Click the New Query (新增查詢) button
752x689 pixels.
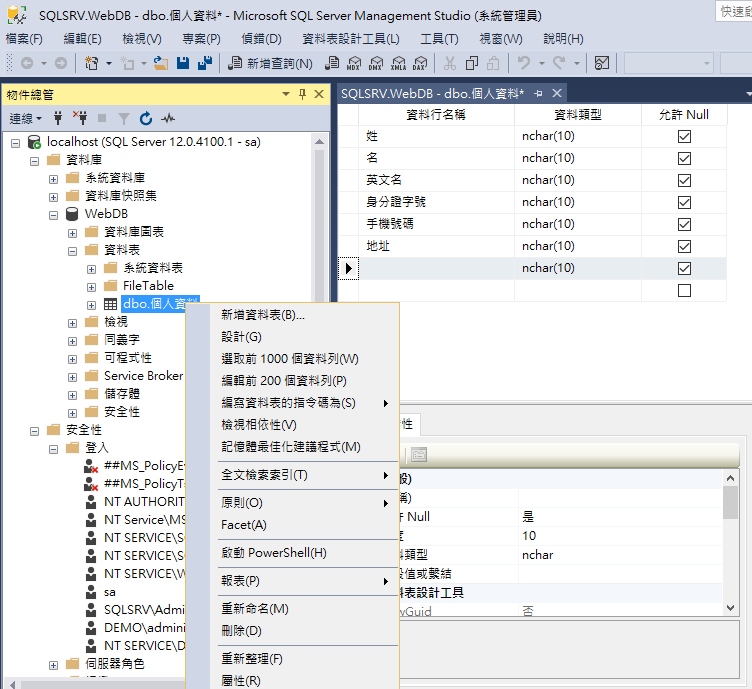[270, 63]
